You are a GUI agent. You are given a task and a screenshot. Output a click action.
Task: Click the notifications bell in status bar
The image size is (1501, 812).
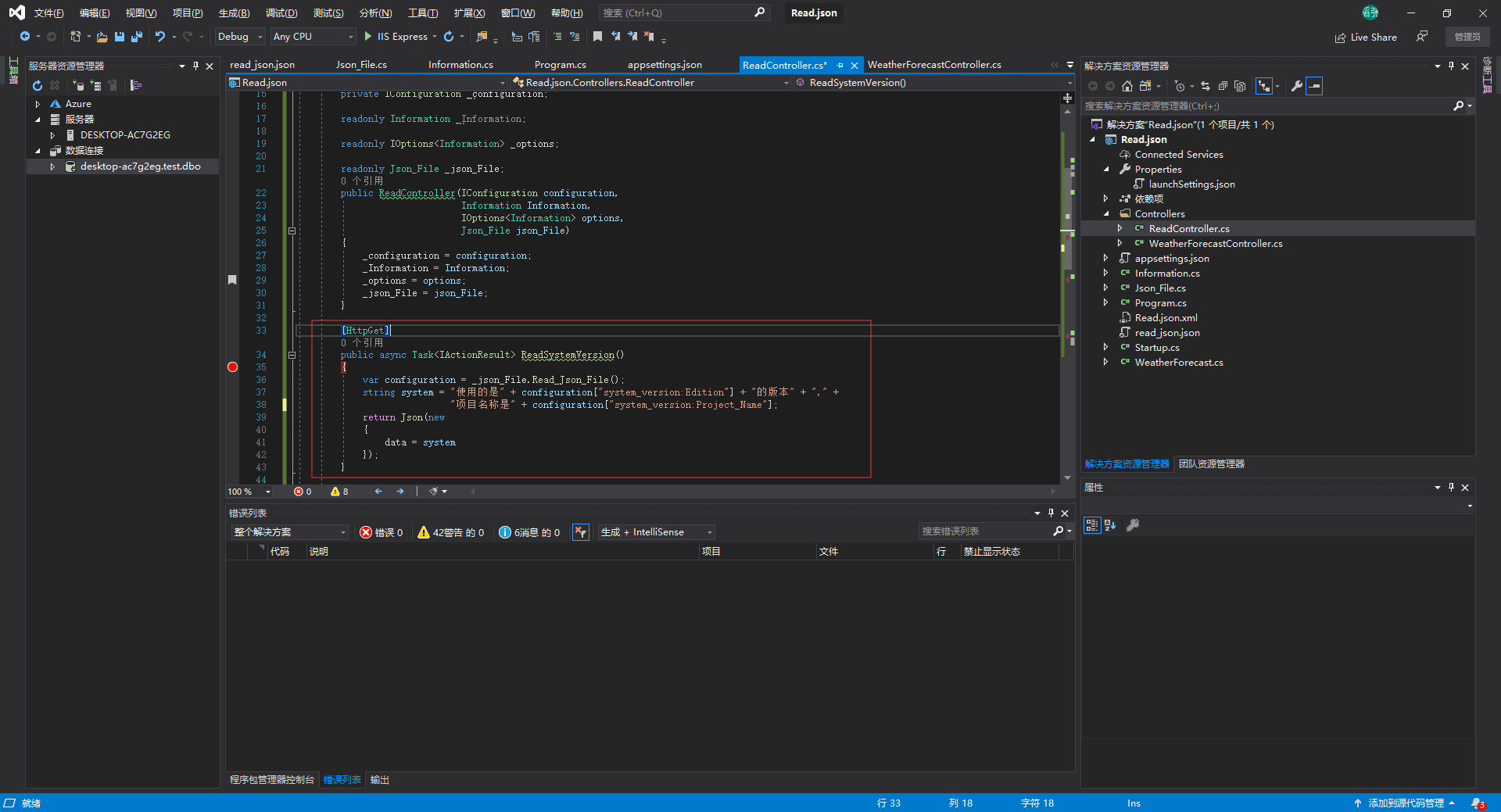point(1477,803)
